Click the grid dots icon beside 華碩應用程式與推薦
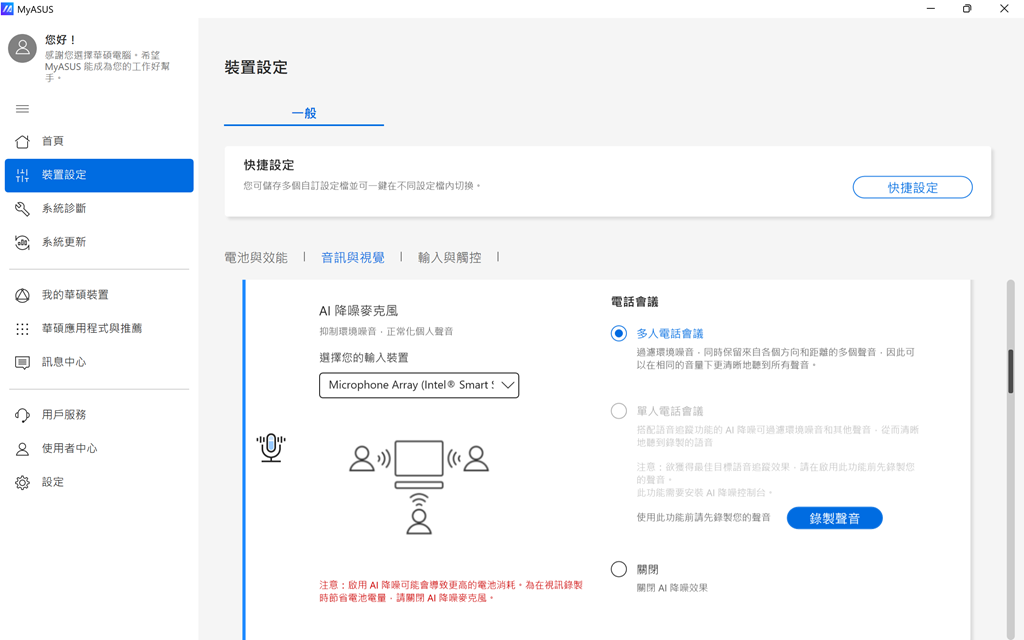 pos(22,328)
